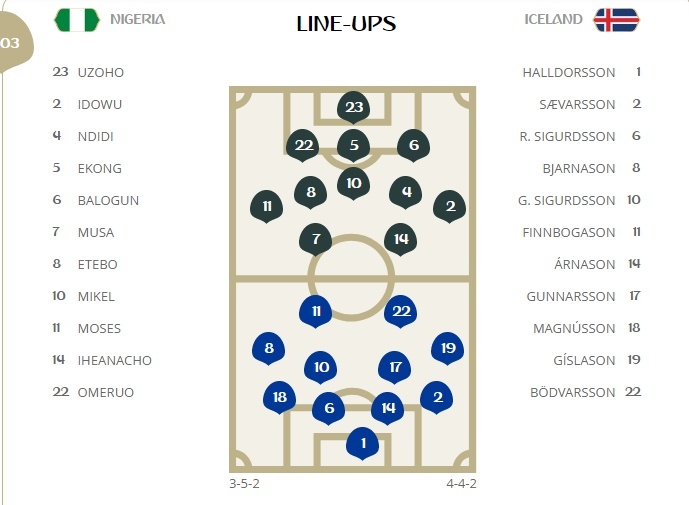Viewport: 689px width, 505px height.
Task: Click Nigeria player marker number 7
Action: 315,239
